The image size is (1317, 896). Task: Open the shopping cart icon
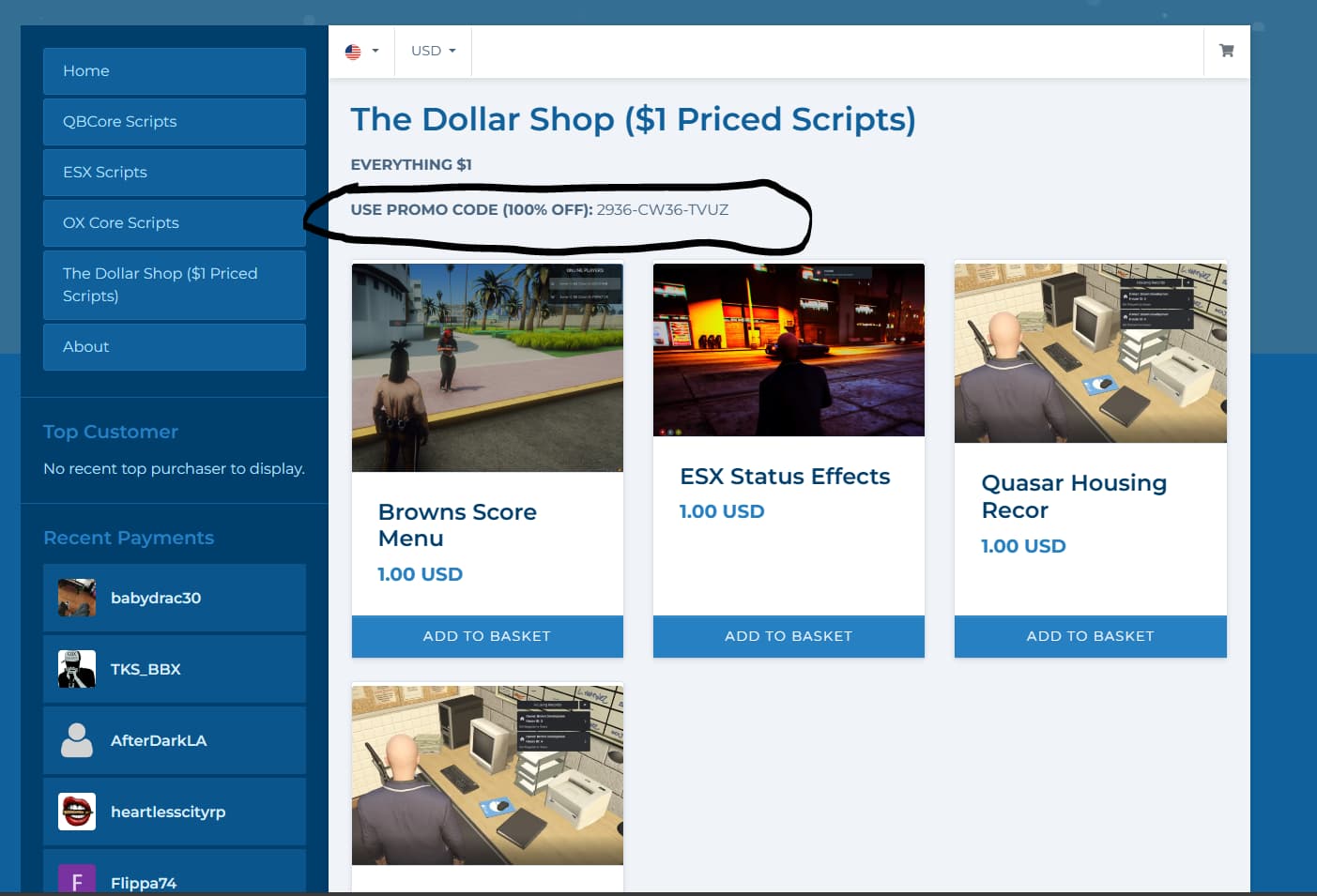(x=1226, y=51)
